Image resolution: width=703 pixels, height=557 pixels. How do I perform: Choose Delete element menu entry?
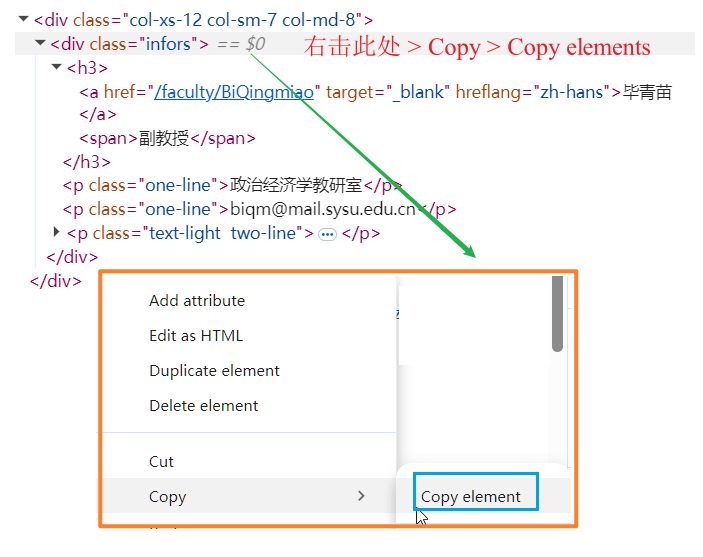click(x=203, y=405)
